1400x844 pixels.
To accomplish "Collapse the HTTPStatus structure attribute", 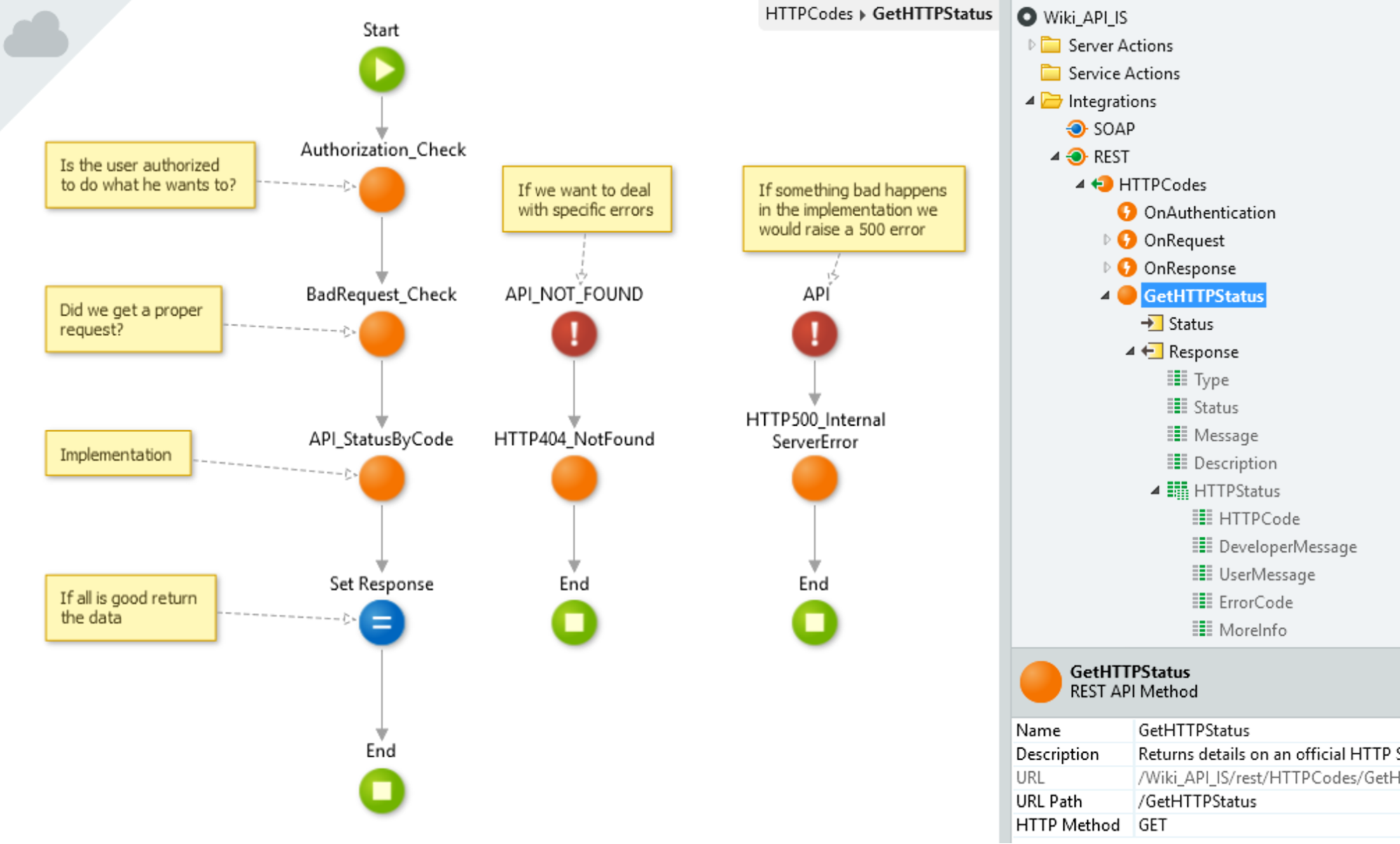I will pos(1156,491).
